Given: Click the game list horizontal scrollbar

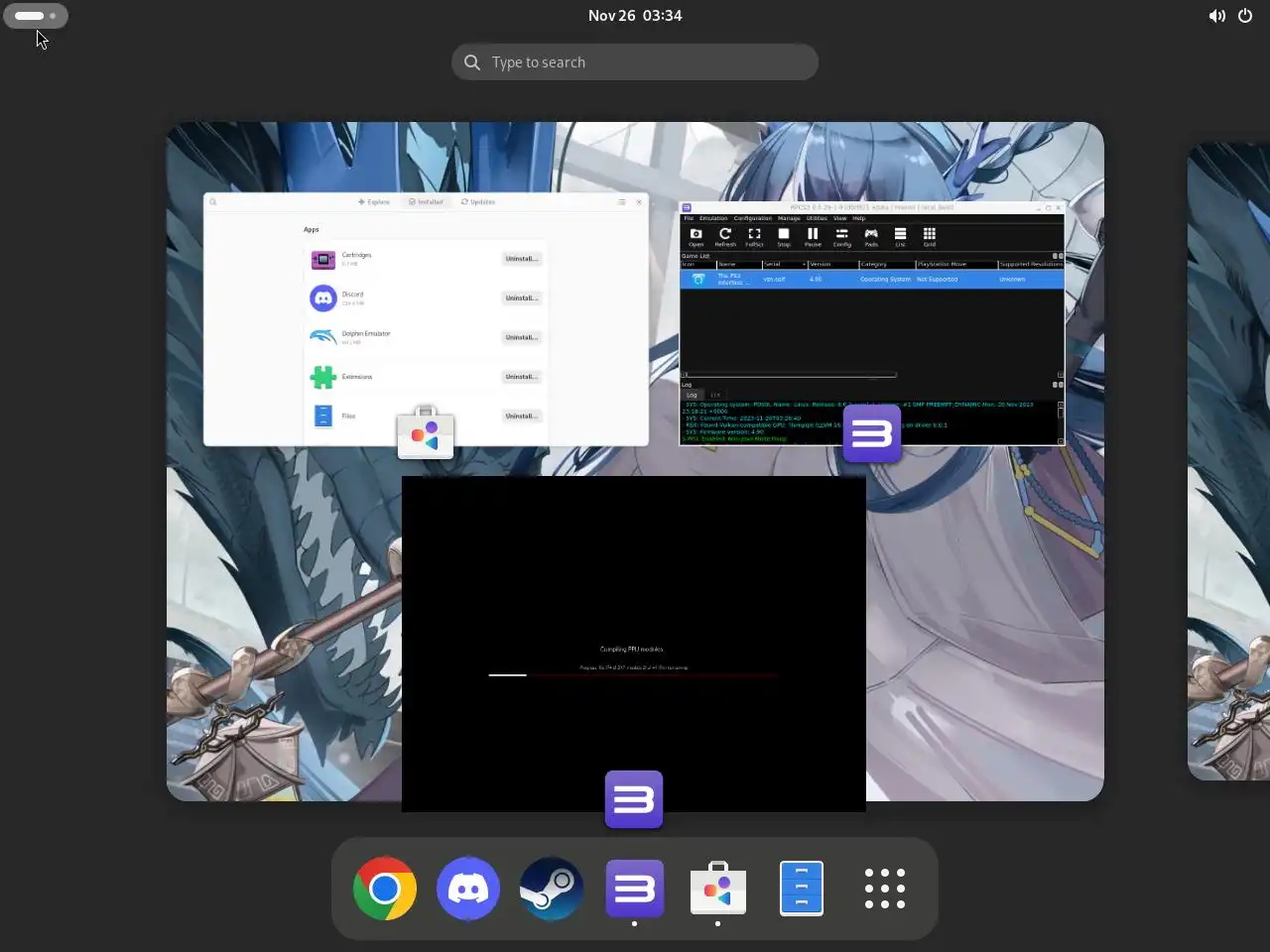Looking at the screenshot, I should pyautogui.click(x=790, y=375).
